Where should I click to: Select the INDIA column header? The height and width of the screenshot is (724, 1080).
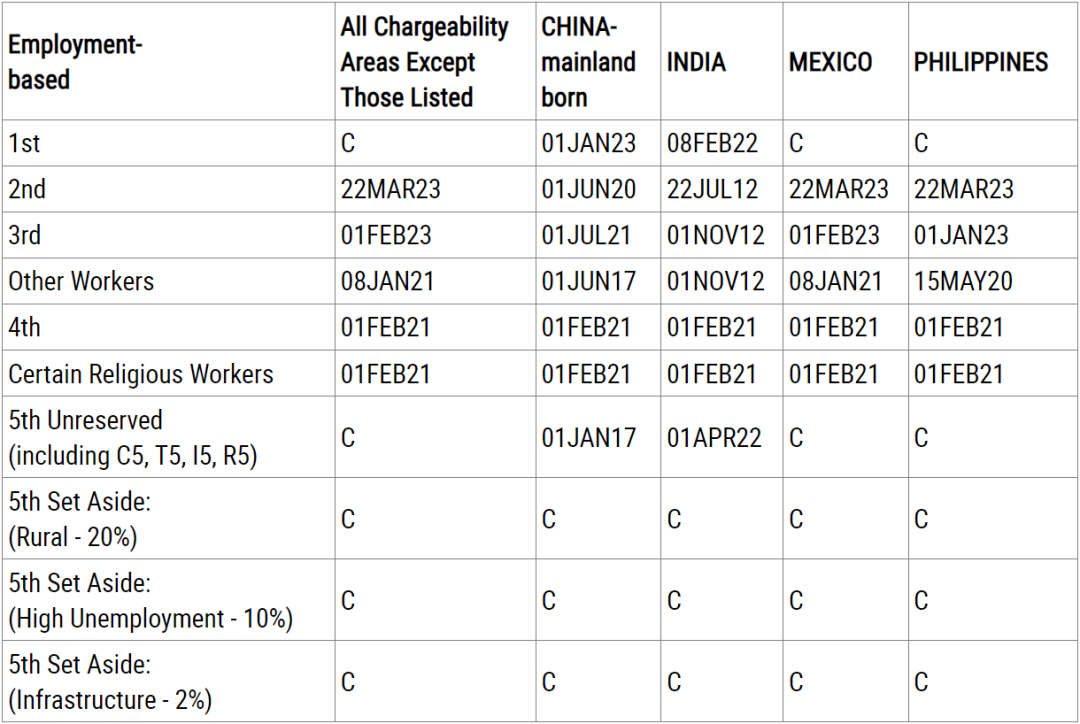coord(696,62)
